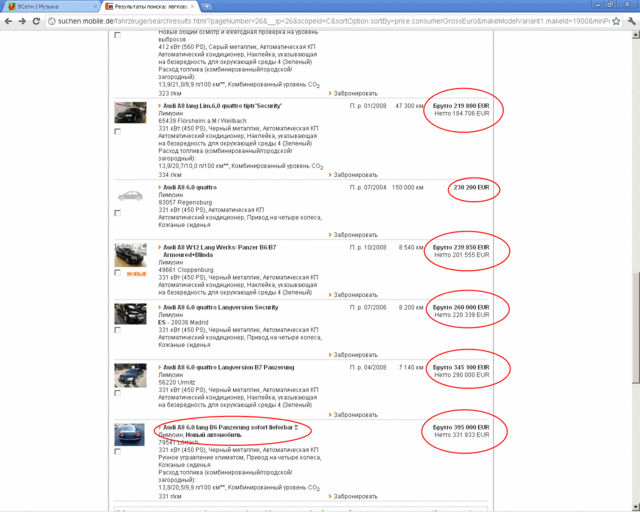Tick checkbox for Audi A8 Langversion B7 Panzerung

(118, 393)
